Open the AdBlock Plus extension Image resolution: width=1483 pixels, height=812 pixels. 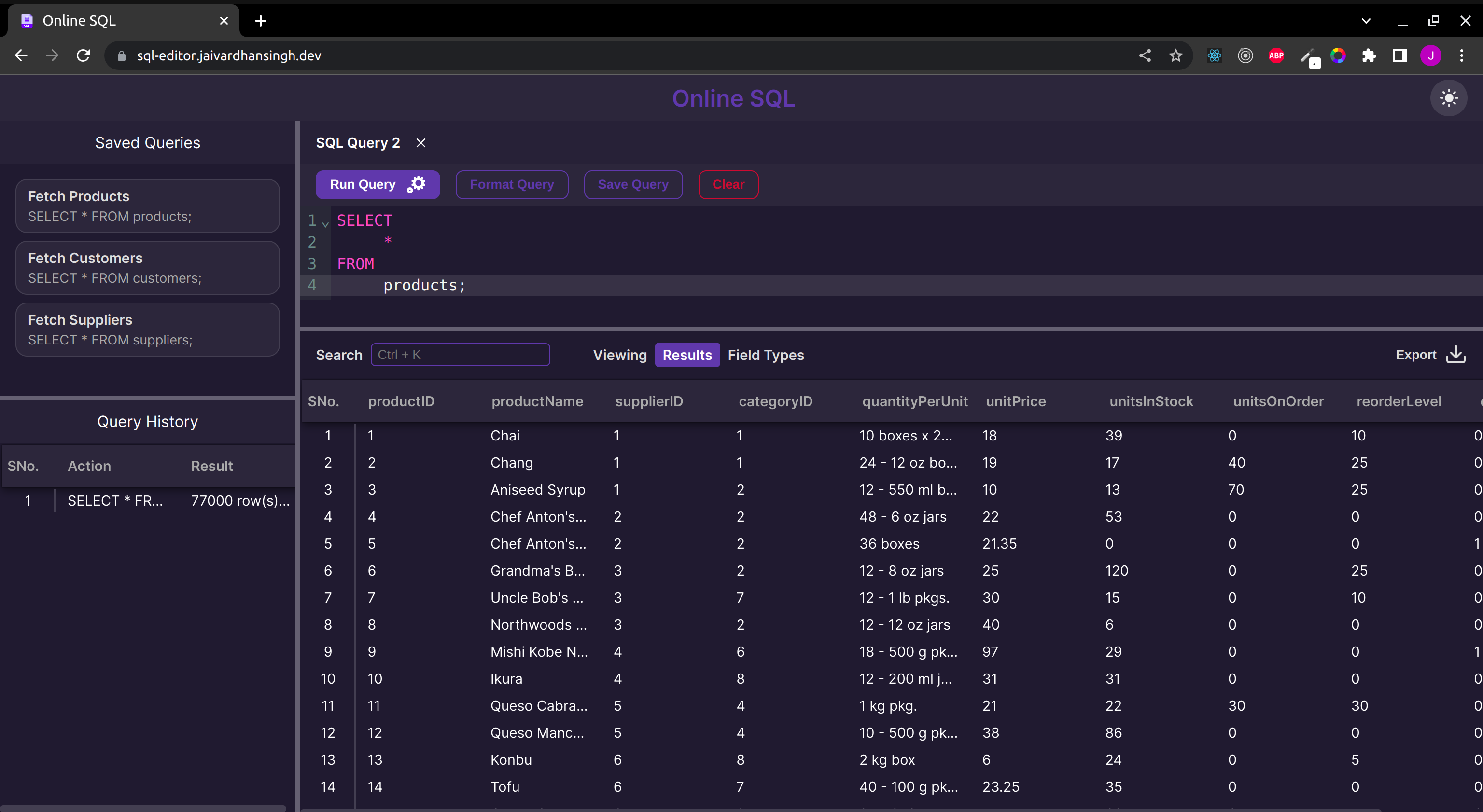[x=1276, y=56]
